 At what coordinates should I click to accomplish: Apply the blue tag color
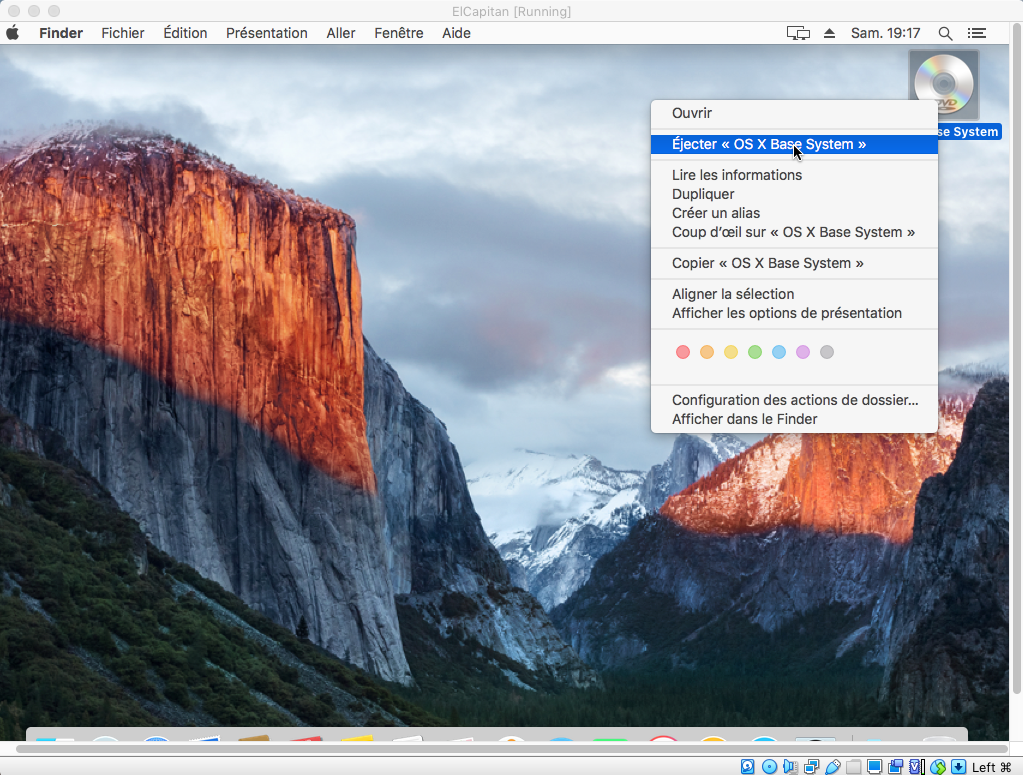click(779, 352)
